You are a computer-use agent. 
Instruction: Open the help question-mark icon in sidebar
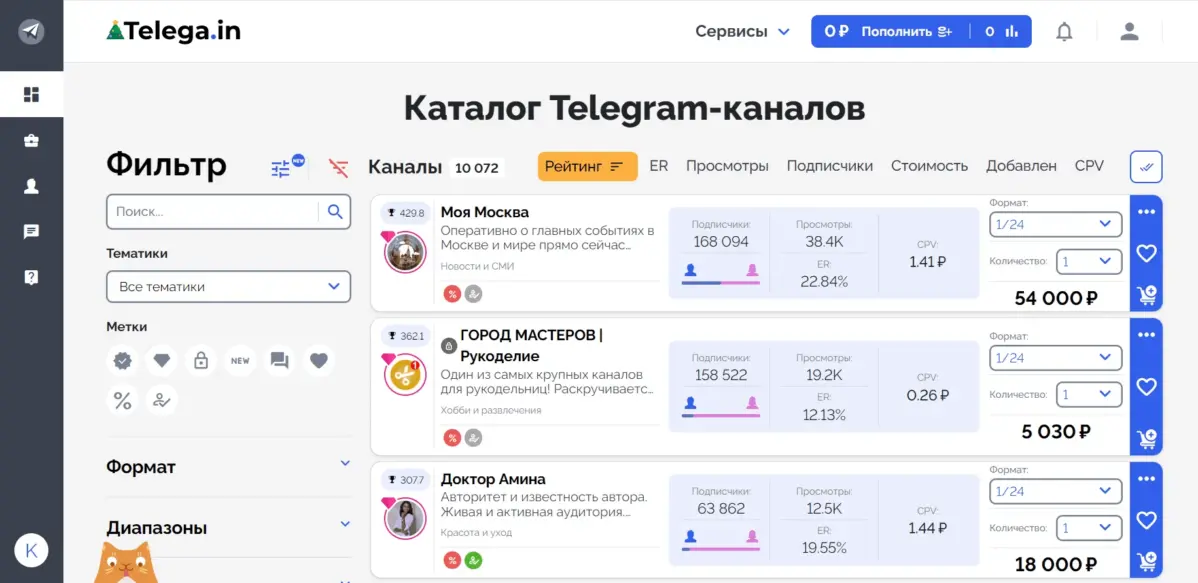[31, 277]
